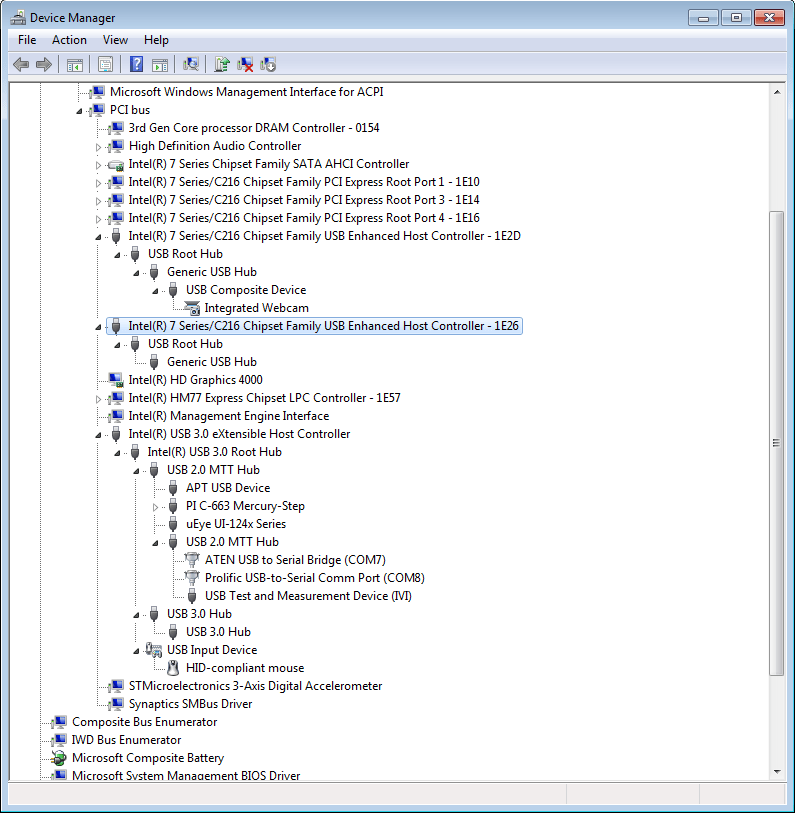This screenshot has height=813, width=795.
Task: Expand the SATA AHCI Controller node
Action: (x=98, y=165)
